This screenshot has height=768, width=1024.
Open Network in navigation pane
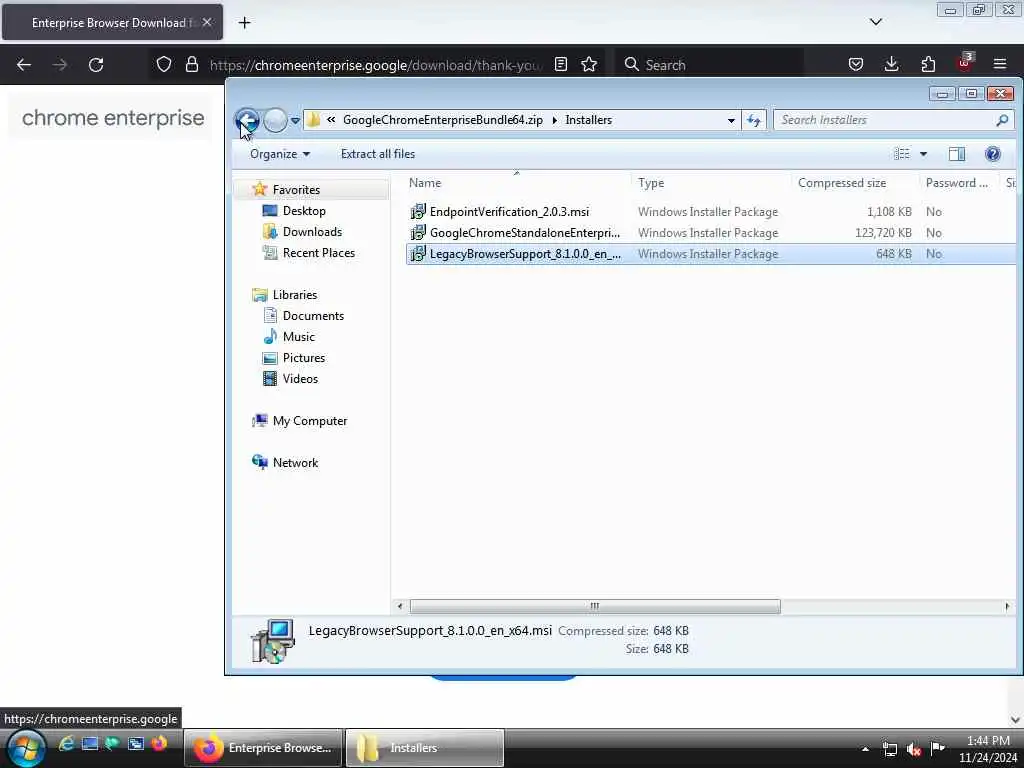(295, 463)
